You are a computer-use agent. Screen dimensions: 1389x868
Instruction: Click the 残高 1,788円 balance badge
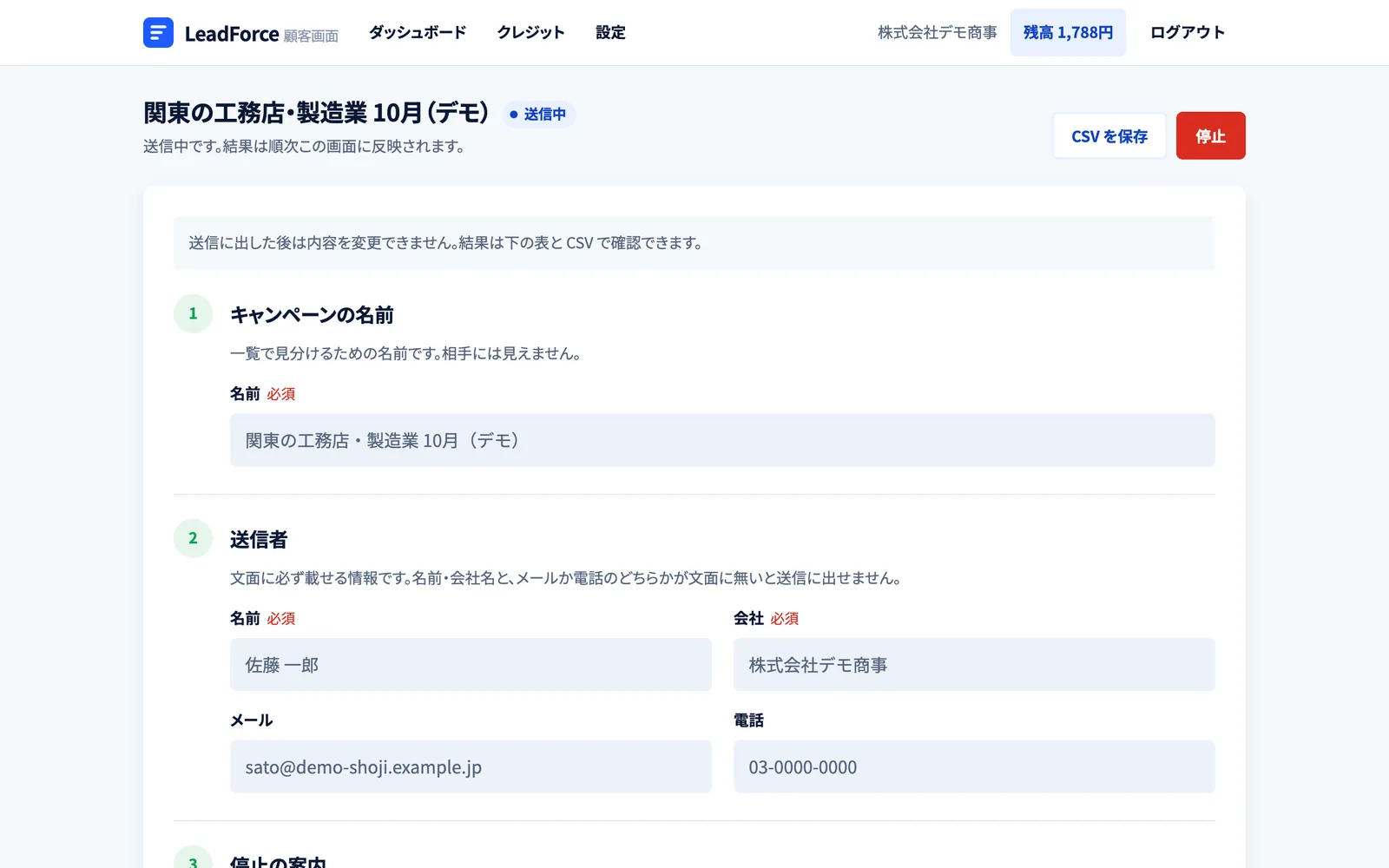[x=1068, y=32]
